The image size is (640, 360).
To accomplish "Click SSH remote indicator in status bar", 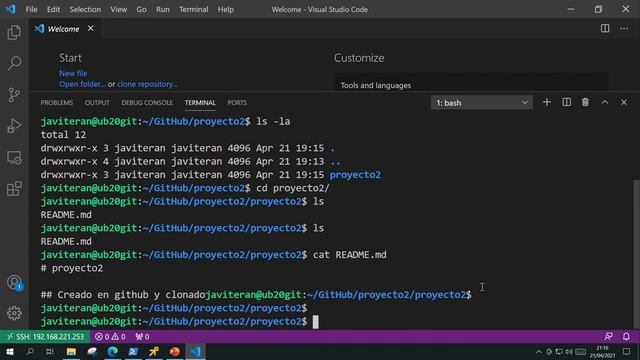I will pyautogui.click(x=45, y=337).
